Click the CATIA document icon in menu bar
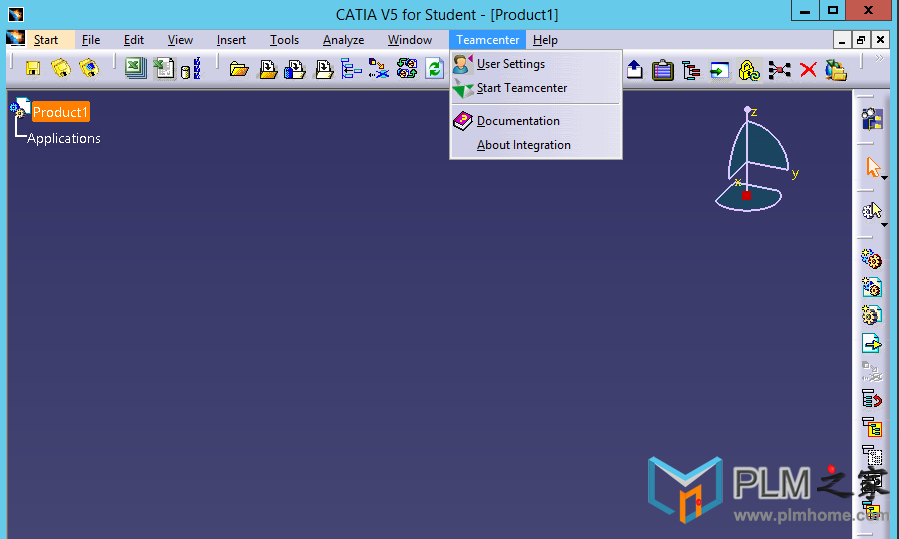899x539 pixels. (x=15, y=39)
